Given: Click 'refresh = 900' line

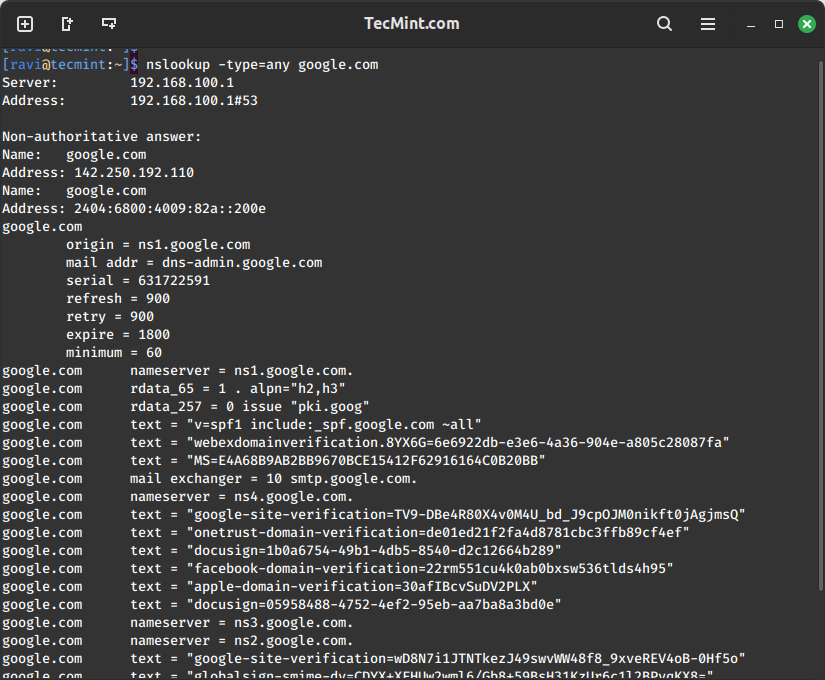Looking at the screenshot, I should tap(118, 298).
